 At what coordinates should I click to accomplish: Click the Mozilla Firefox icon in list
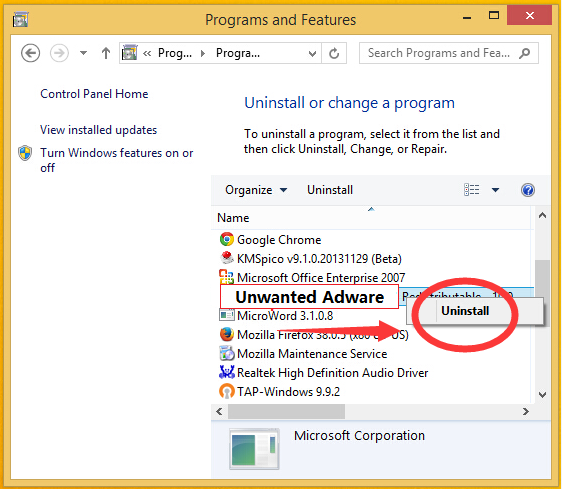227,334
